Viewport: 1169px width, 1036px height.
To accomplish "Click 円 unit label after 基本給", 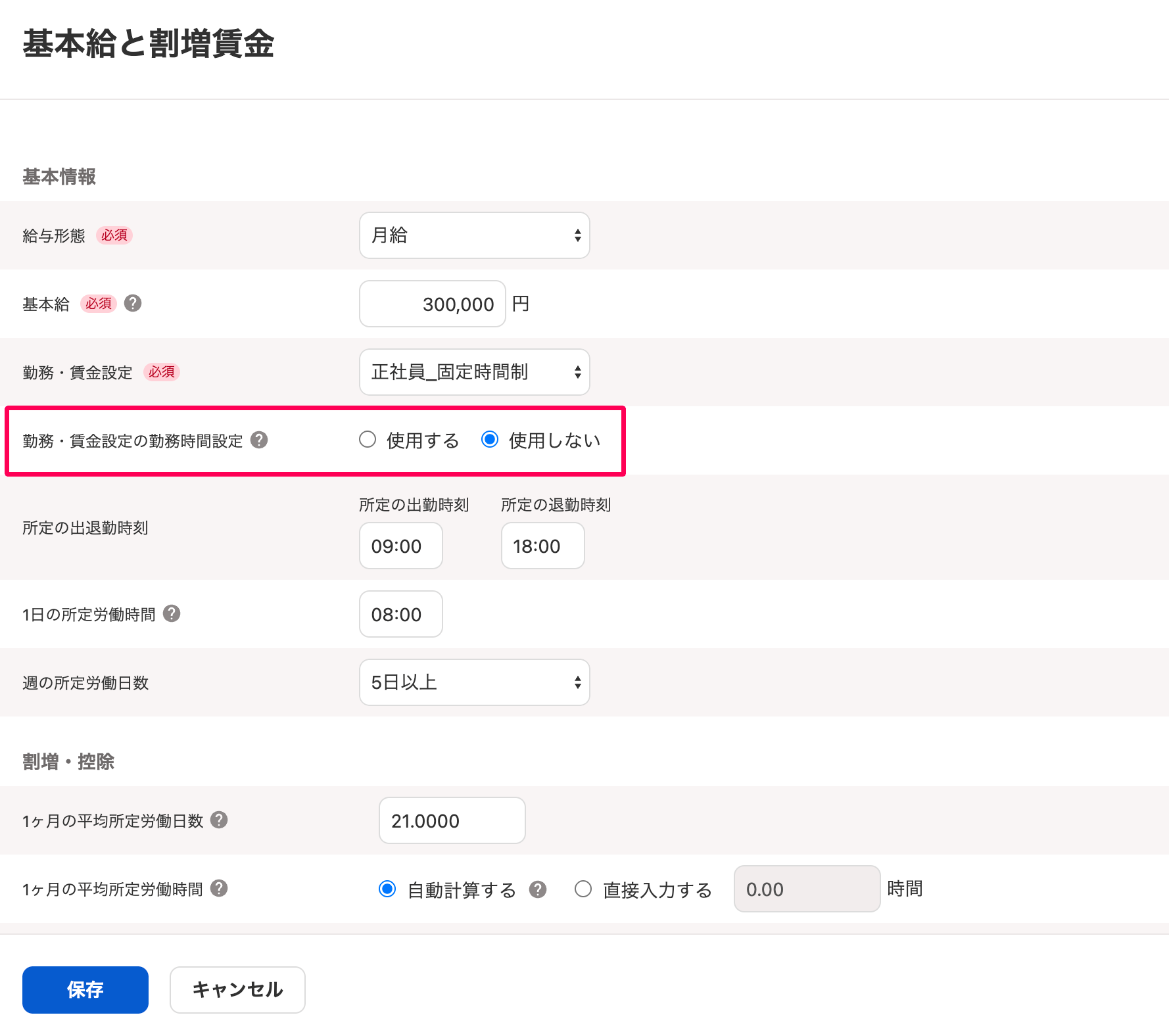I will point(521,304).
